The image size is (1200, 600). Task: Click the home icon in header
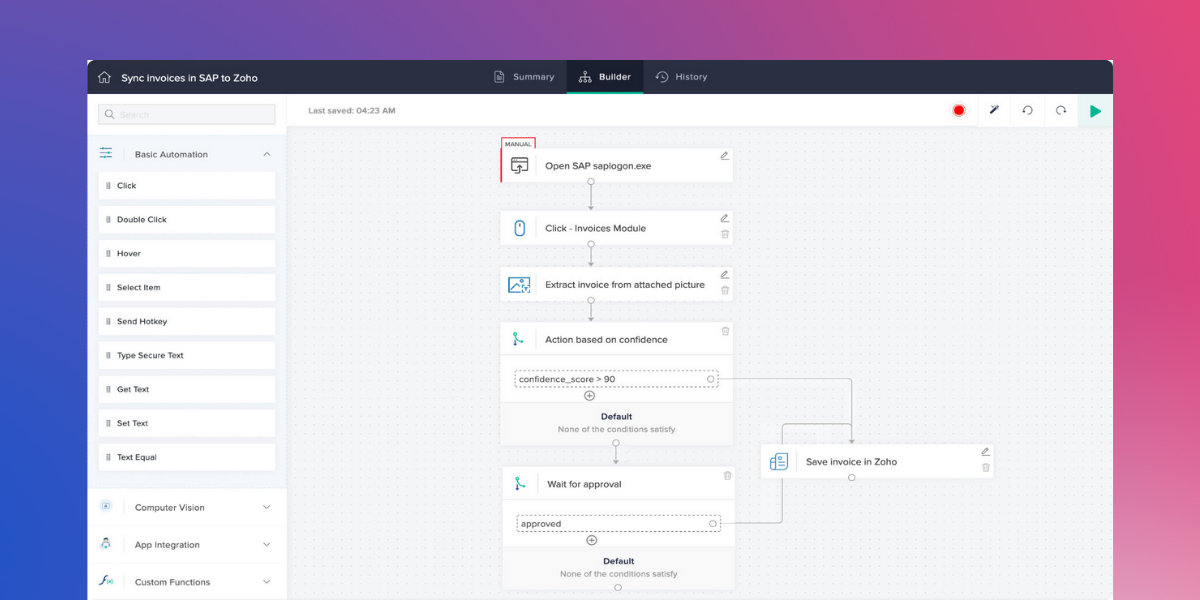pyautogui.click(x=104, y=77)
